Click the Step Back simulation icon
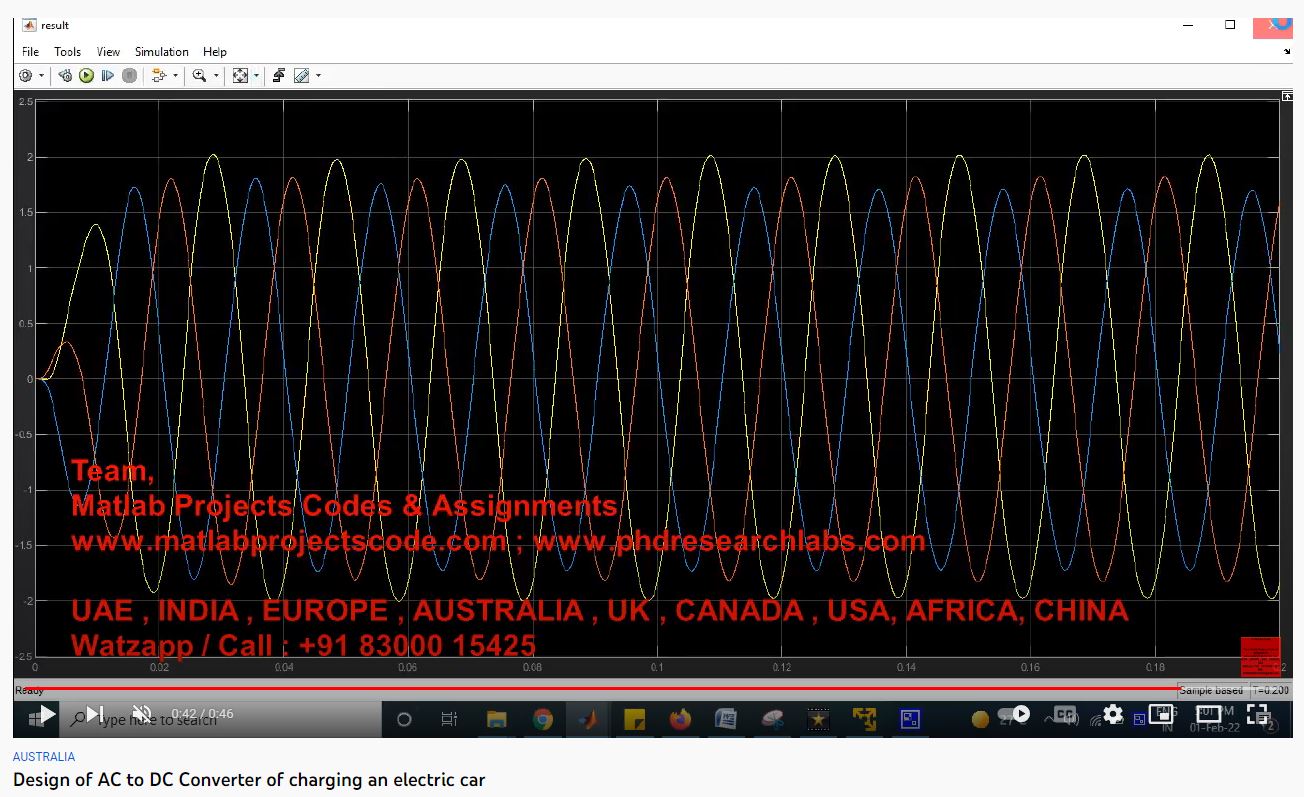Viewport: 1304px width, 797px height. pos(65,76)
